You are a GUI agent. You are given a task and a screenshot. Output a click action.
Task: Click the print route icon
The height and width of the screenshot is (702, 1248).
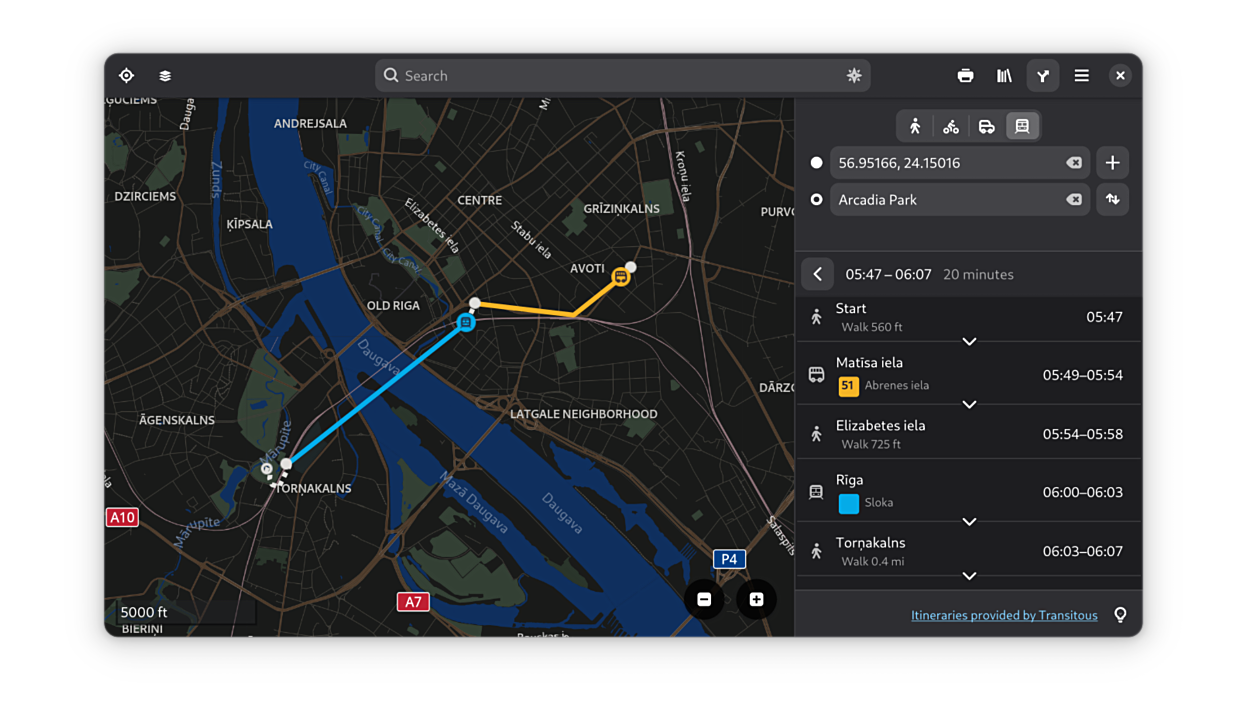click(965, 76)
